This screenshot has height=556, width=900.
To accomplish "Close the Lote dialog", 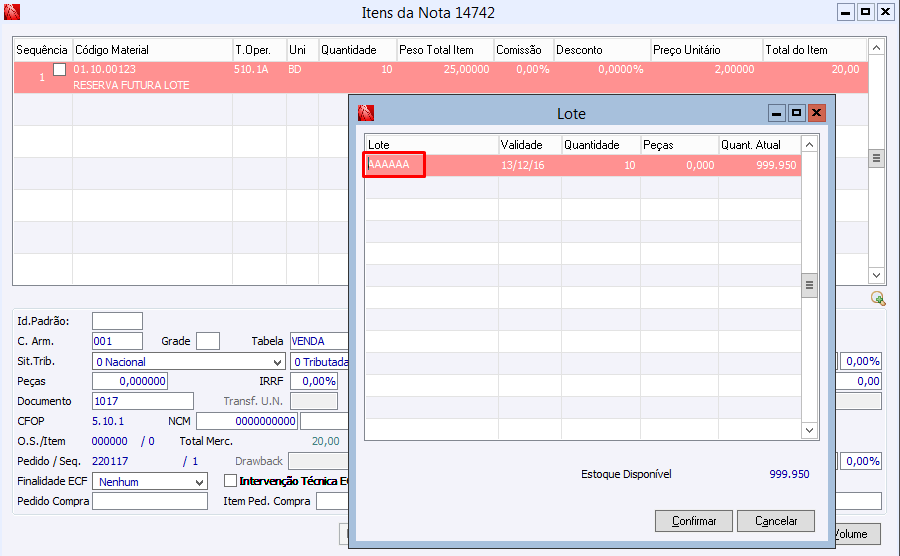I will [816, 113].
